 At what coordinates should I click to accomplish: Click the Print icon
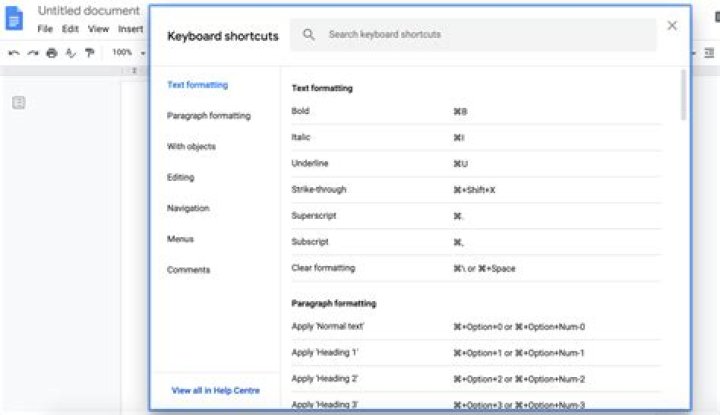coord(51,53)
